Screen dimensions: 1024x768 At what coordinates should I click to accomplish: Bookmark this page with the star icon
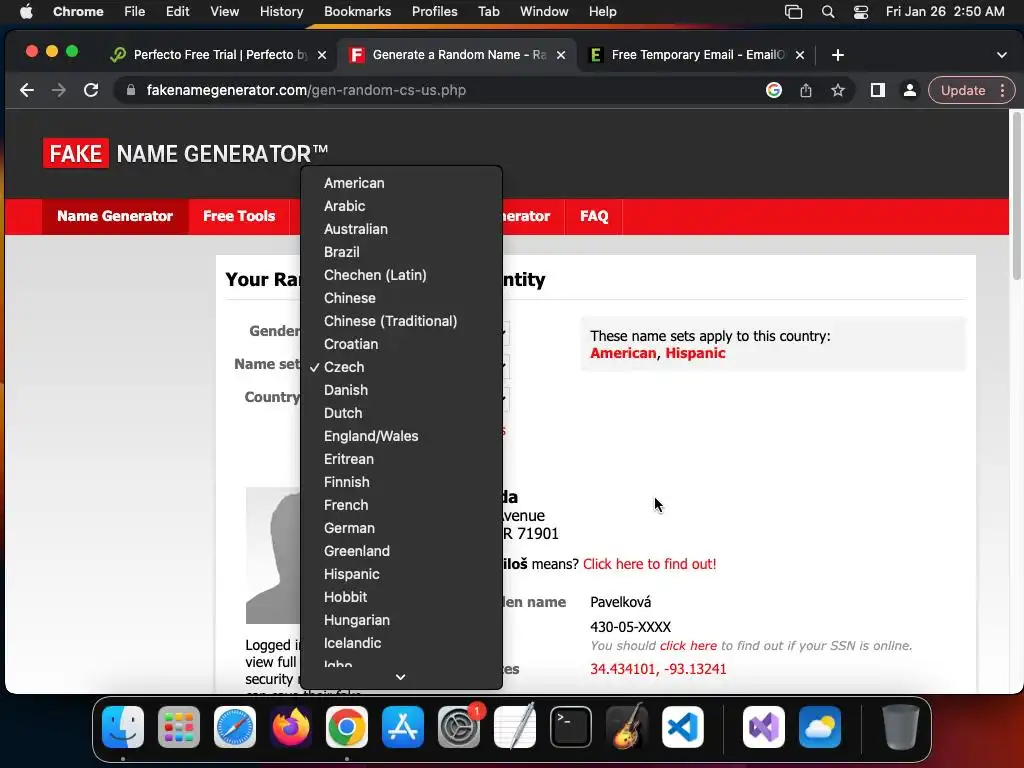tap(838, 90)
